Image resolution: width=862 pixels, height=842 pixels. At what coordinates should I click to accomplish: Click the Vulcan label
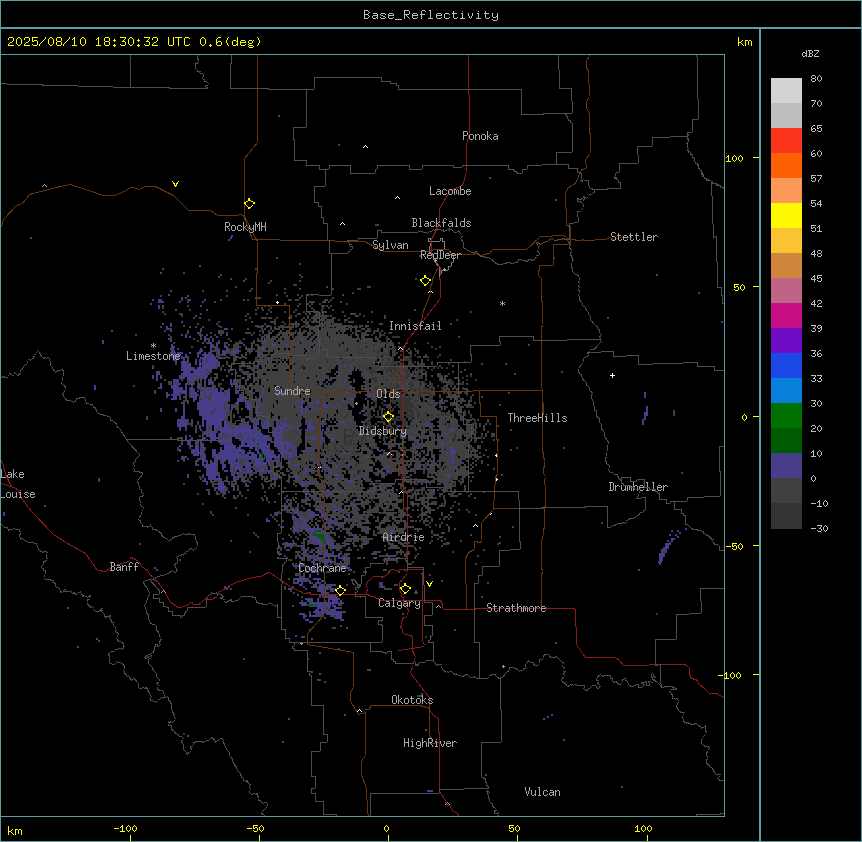click(542, 792)
